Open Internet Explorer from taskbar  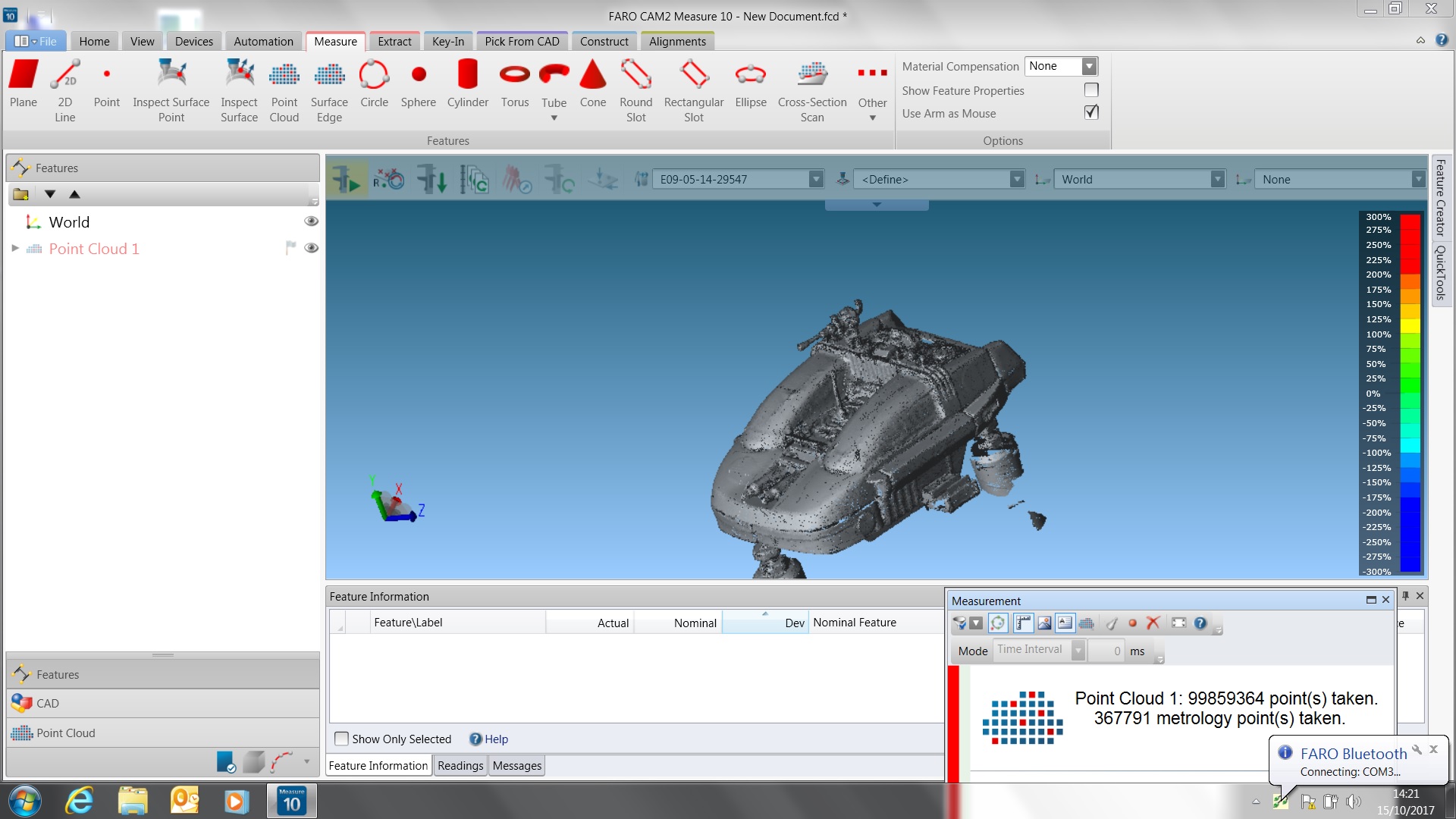(80, 801)
